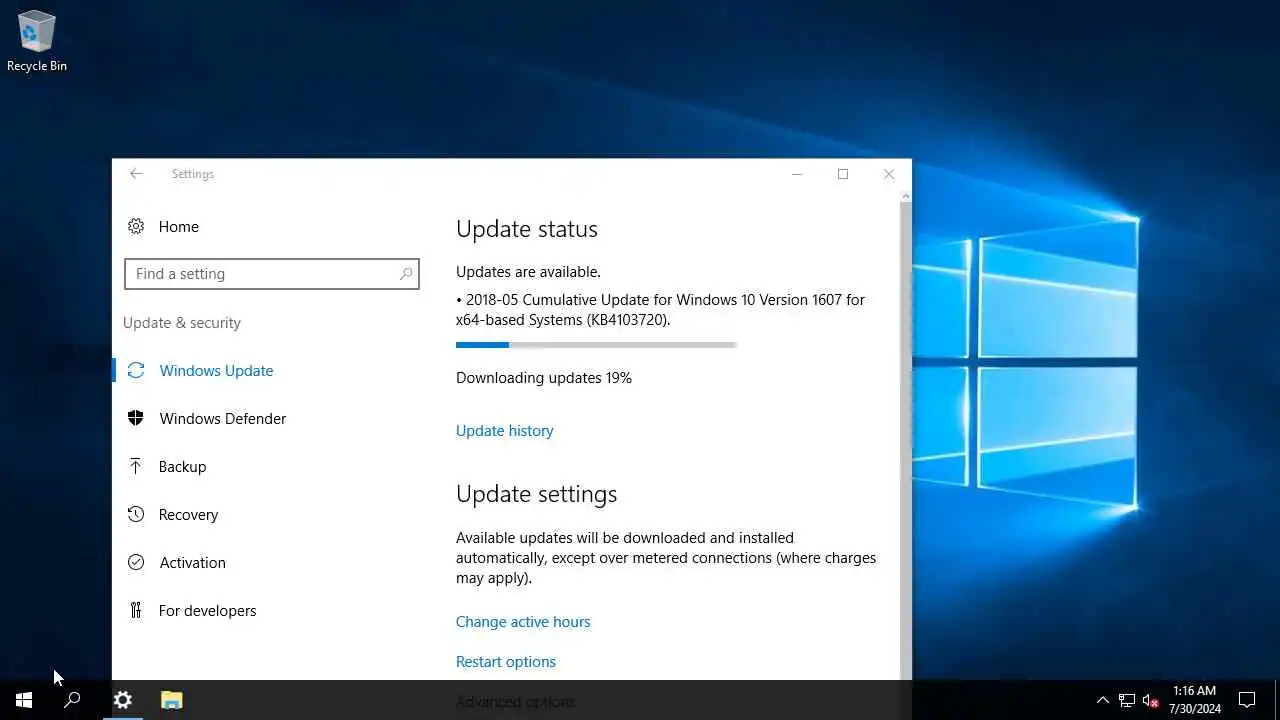Select Activation in the sidebar

coord(192,563)
